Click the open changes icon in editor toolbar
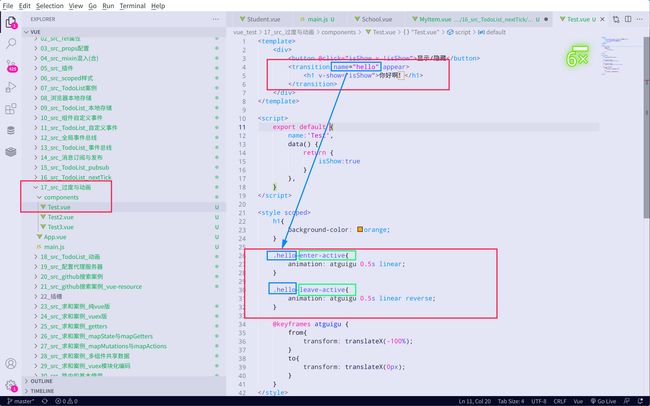 (x=616, y=19)
